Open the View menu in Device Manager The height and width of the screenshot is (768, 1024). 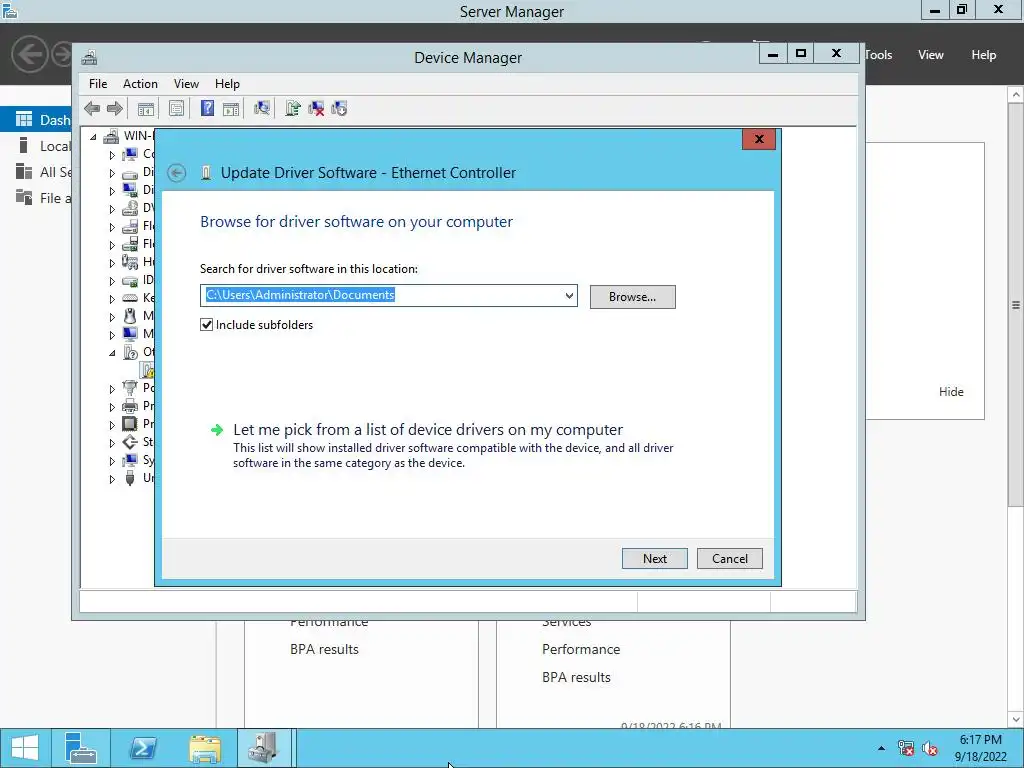(x=186, y=84)
